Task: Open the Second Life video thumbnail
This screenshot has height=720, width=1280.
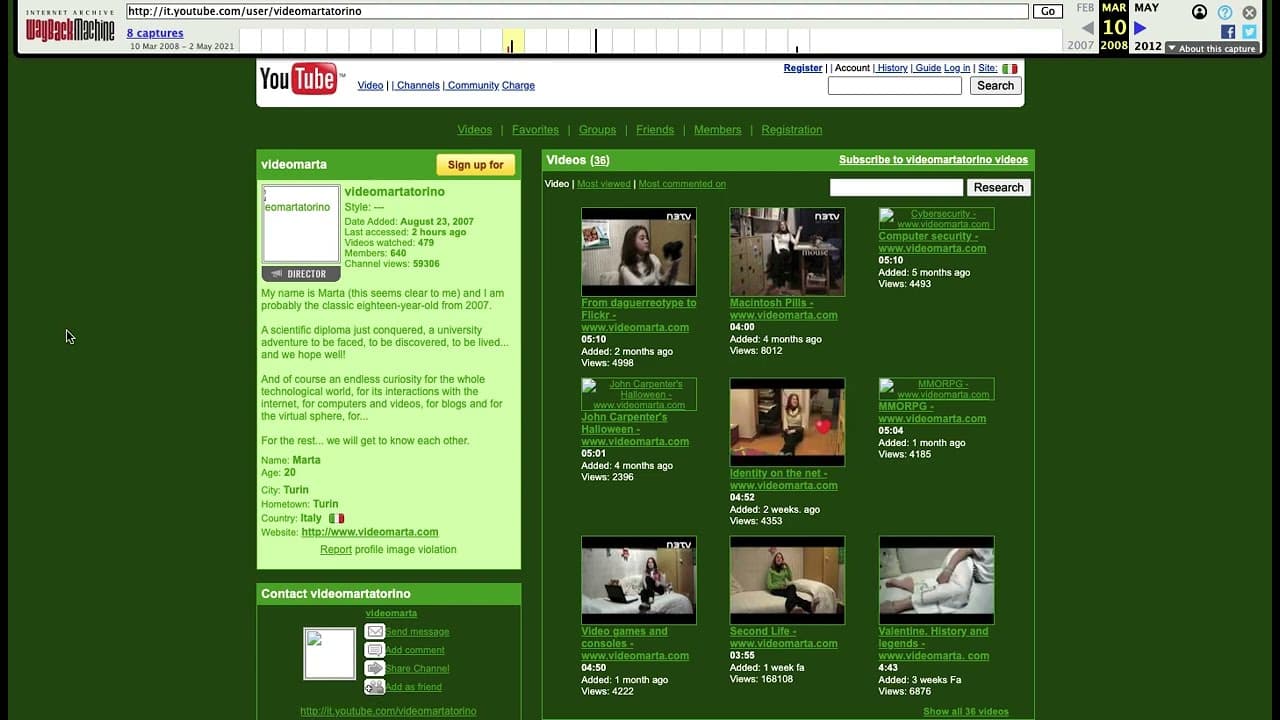Action: (787, 580)
